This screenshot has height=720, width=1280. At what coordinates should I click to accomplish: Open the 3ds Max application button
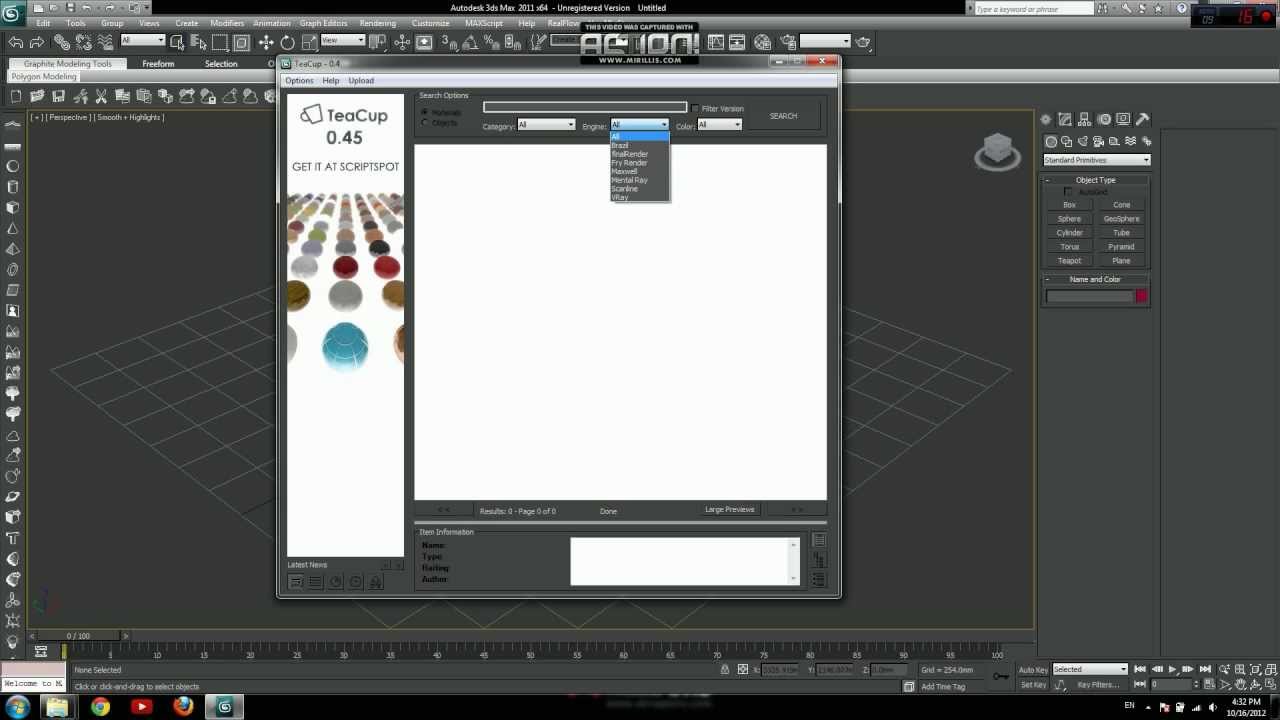pos(13,12)
